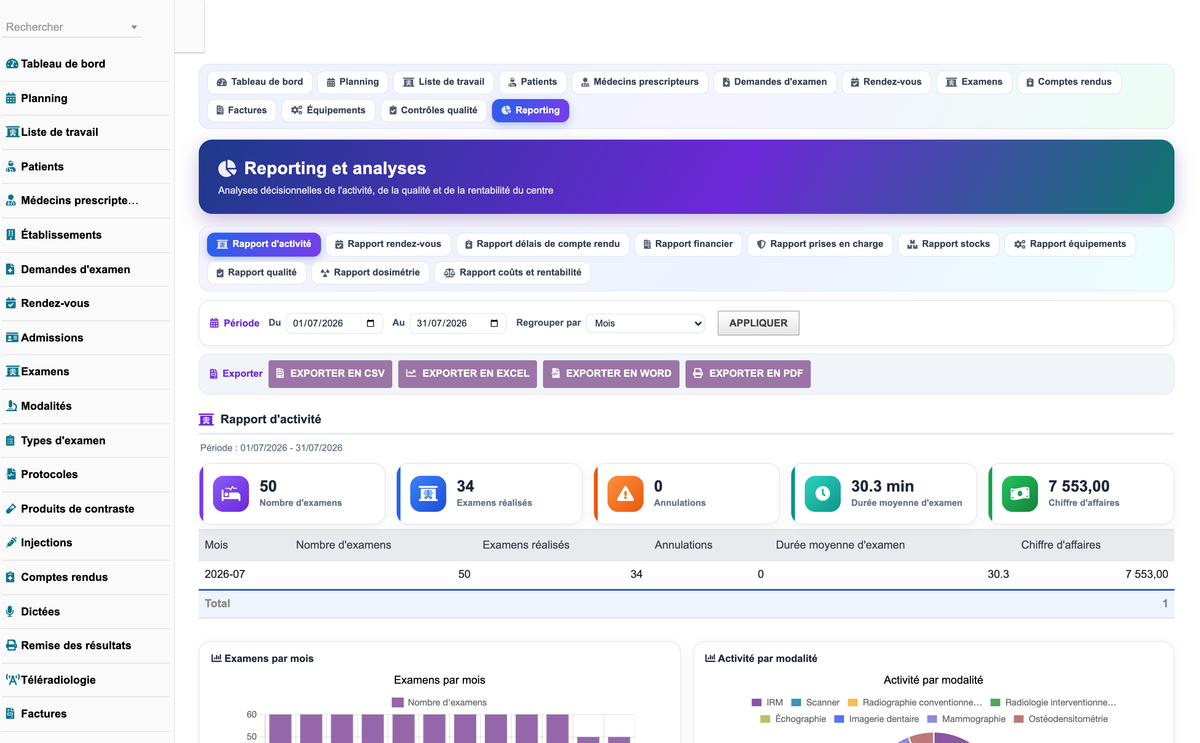
Task: Click the Dictées microphone icon
Action: (x=11, y=611)
